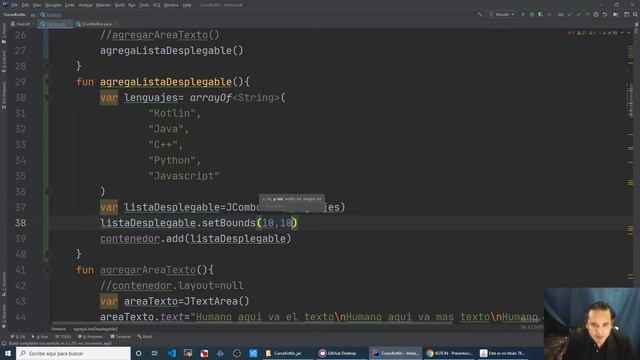Open the Tools menu

click(x=144, y=5)
